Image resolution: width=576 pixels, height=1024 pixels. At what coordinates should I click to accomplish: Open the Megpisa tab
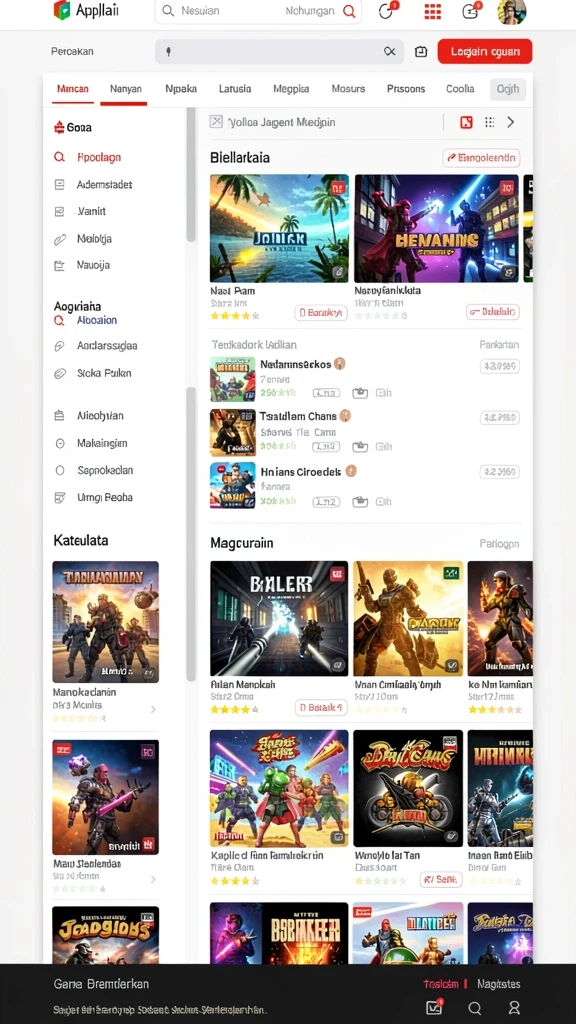tap(291, 89)
